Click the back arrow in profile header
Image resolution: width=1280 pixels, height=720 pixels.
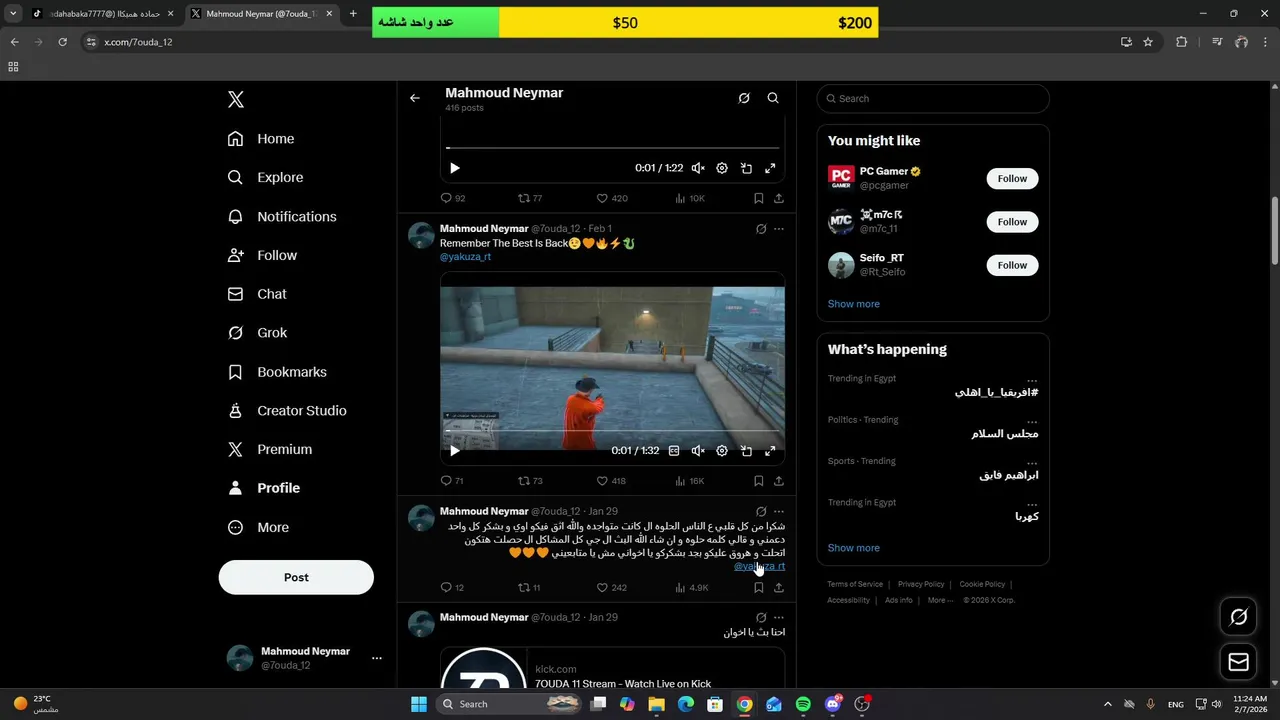415,98
